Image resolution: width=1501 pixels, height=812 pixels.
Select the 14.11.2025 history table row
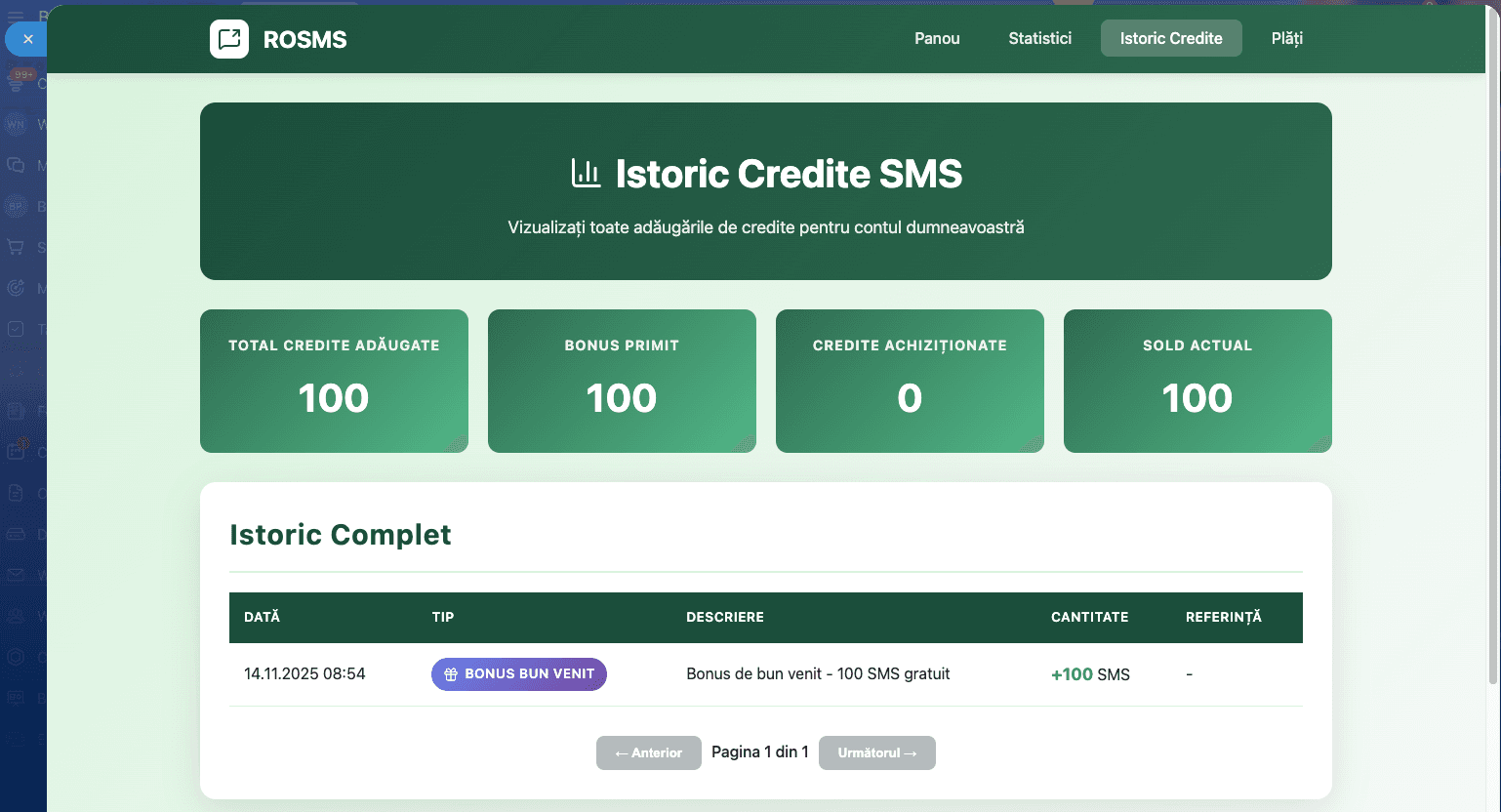[x=765, y=673]
